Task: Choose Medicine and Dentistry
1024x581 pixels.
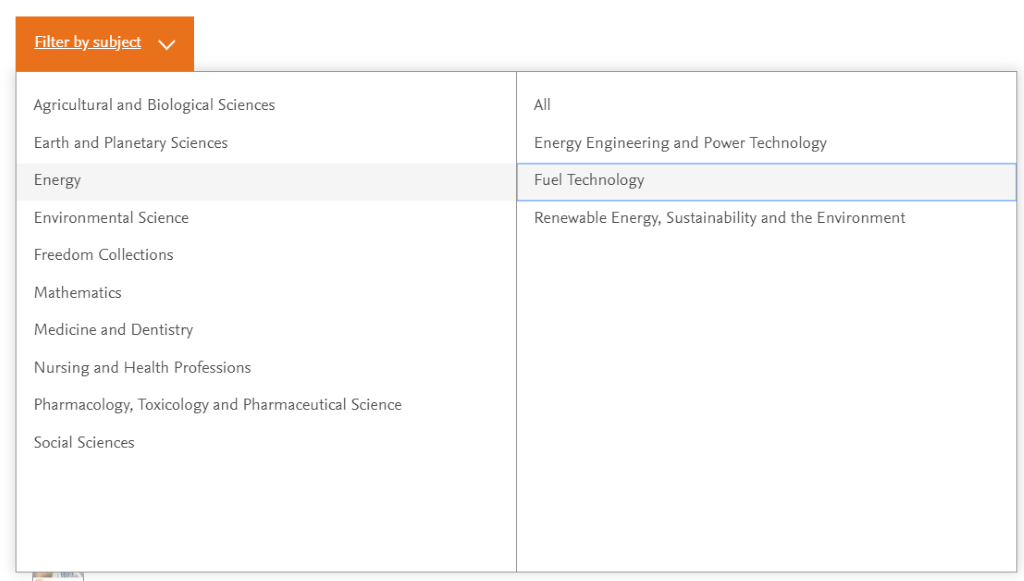Action: coord(266,330)
